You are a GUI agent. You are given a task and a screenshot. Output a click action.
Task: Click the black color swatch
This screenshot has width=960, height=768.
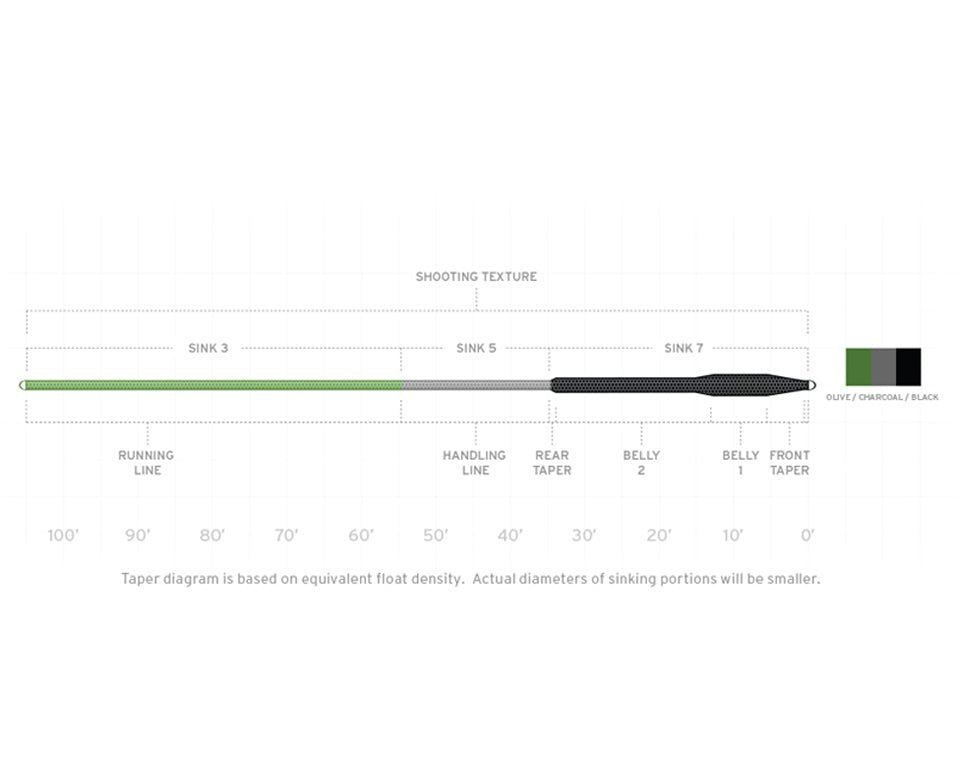pos(908,367)
